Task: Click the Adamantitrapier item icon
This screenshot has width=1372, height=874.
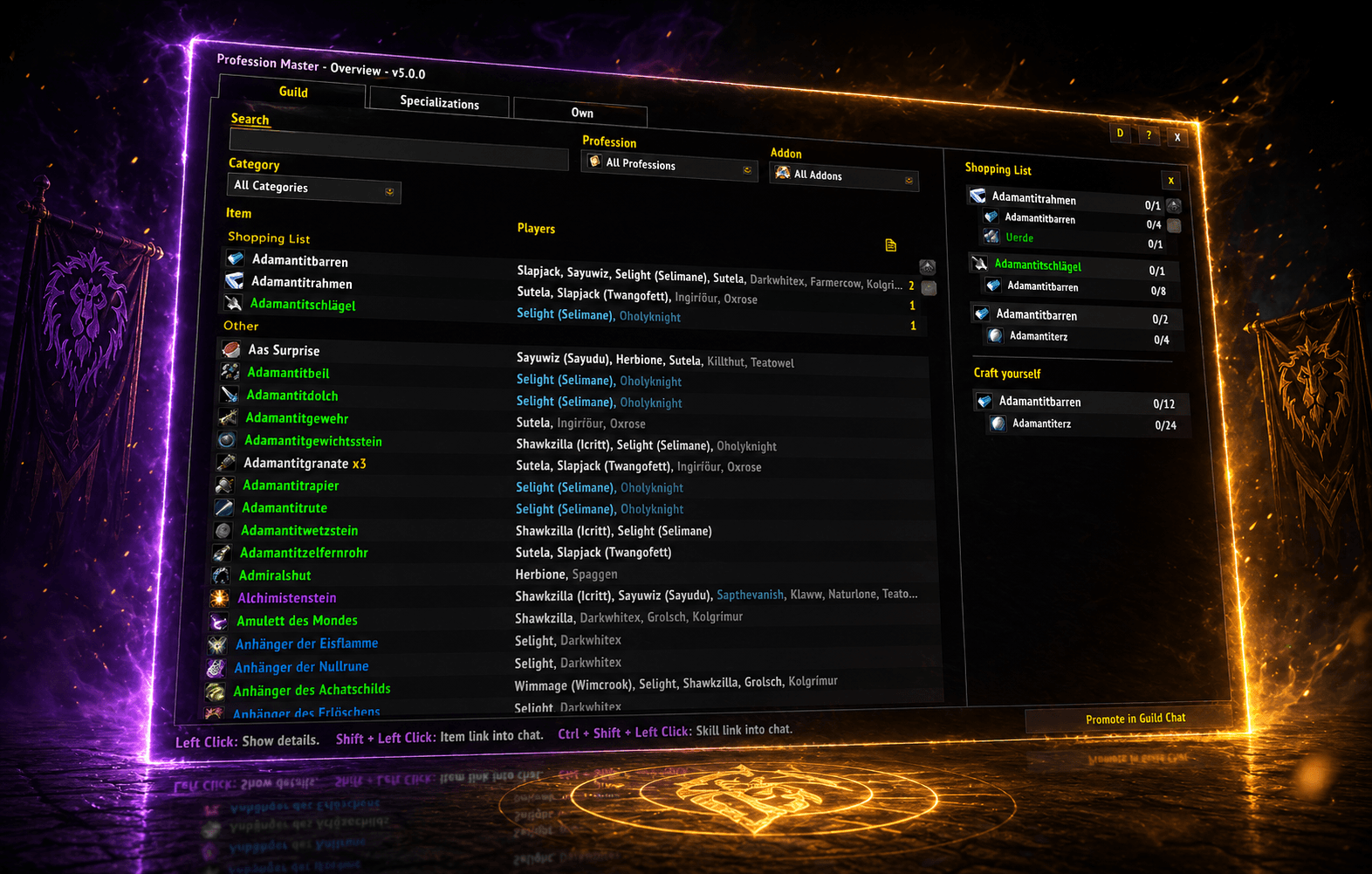Action: [x=226, y=485]
